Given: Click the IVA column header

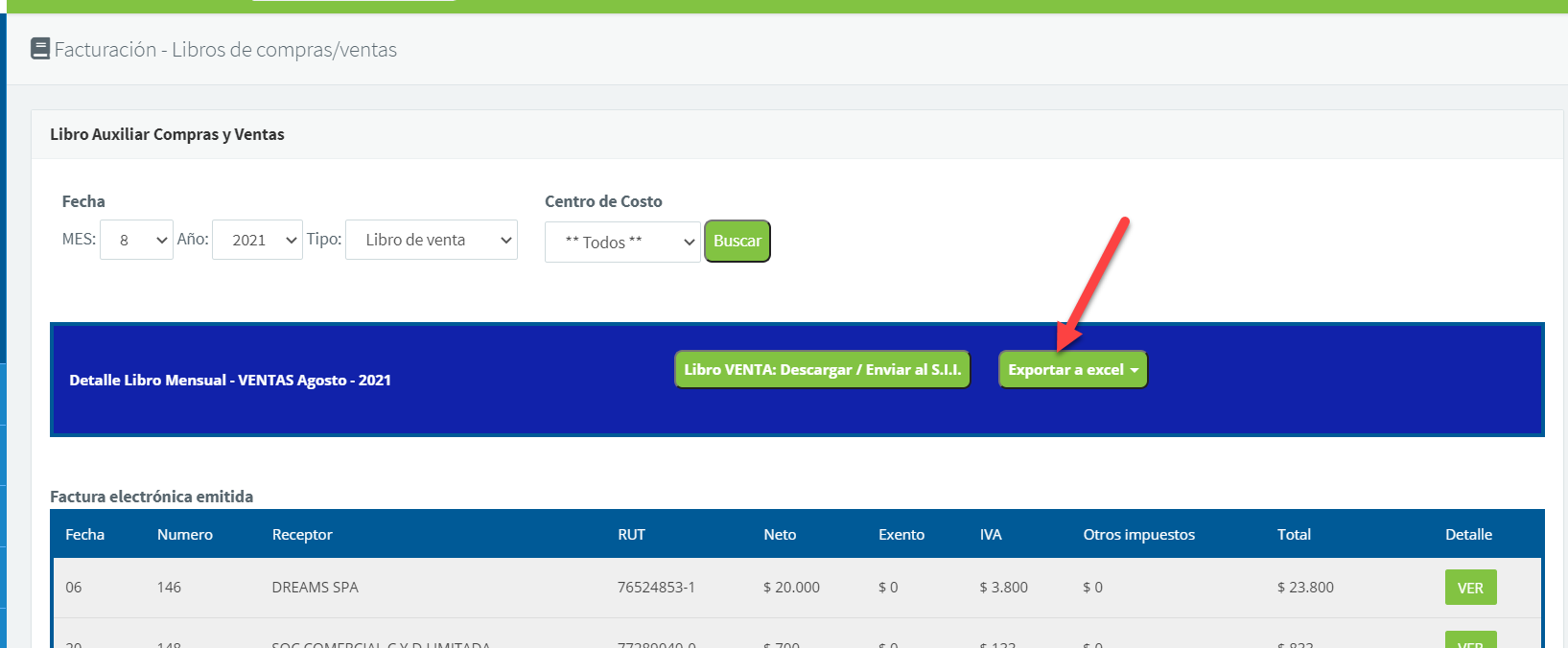Looking at the screenshot, I should tap(991, 534).
